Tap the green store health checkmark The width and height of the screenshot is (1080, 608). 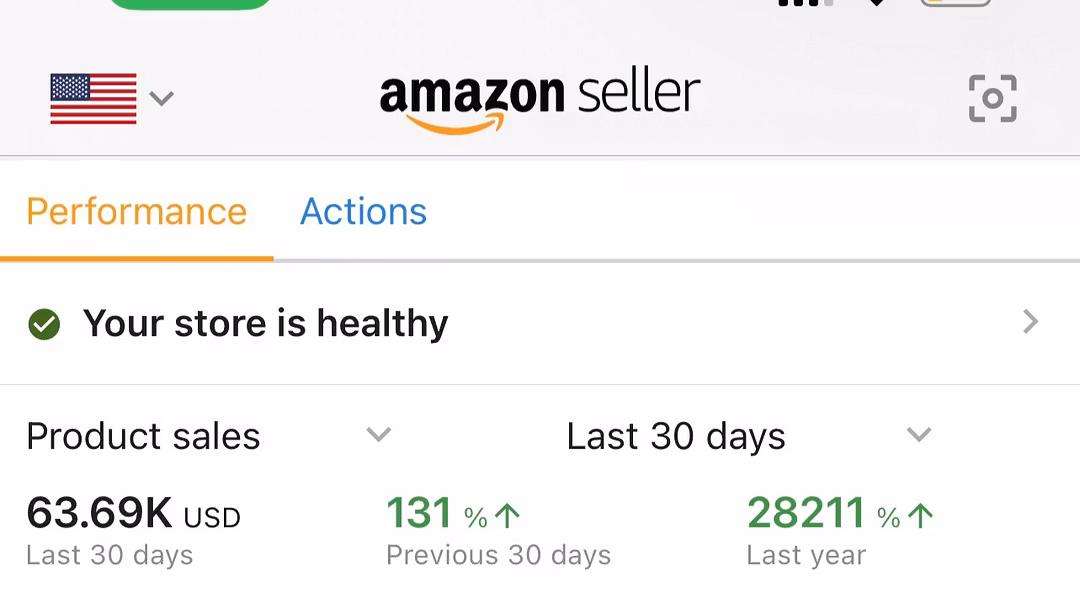[x=44, y=324]
